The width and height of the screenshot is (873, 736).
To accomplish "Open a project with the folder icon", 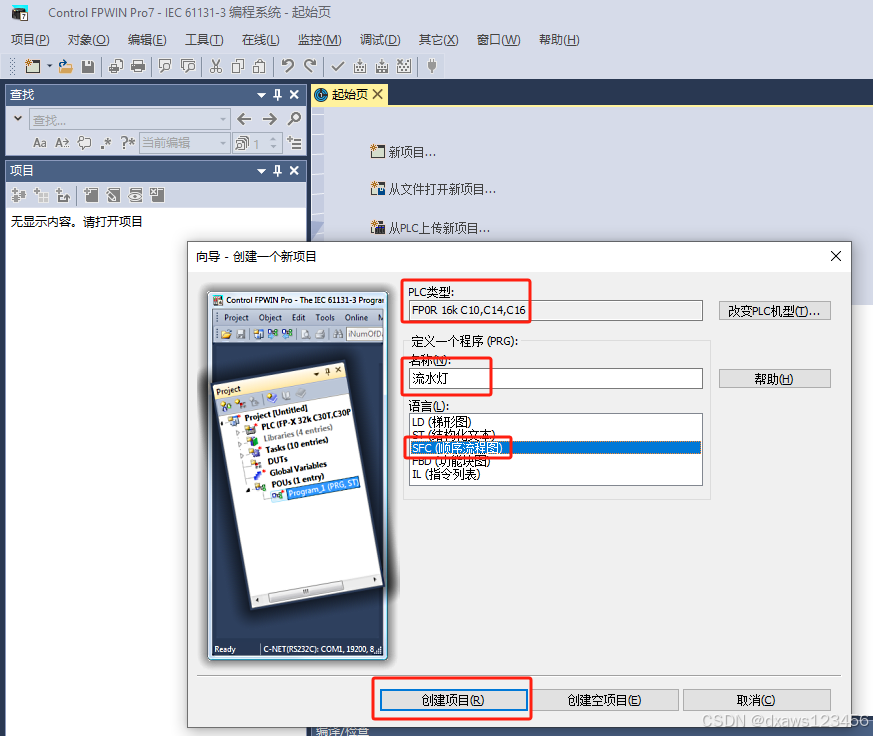I will (x=67, y=66).
